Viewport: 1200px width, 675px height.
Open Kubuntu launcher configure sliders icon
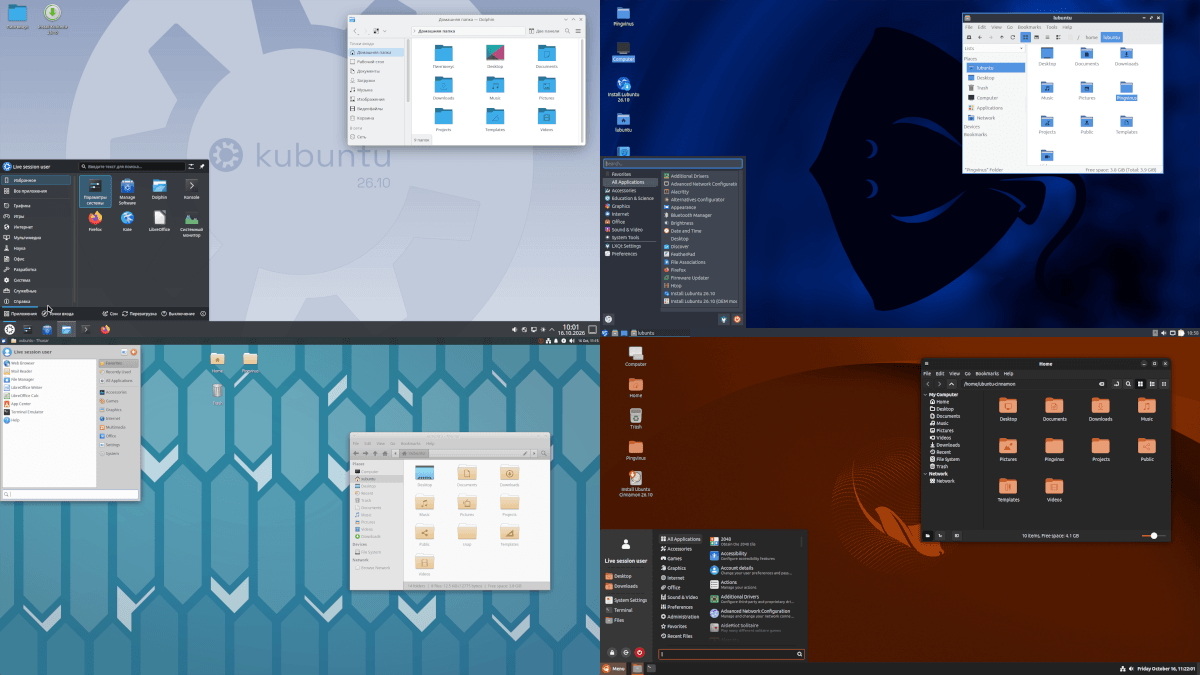pyautogui.click(x=191, y=166)
